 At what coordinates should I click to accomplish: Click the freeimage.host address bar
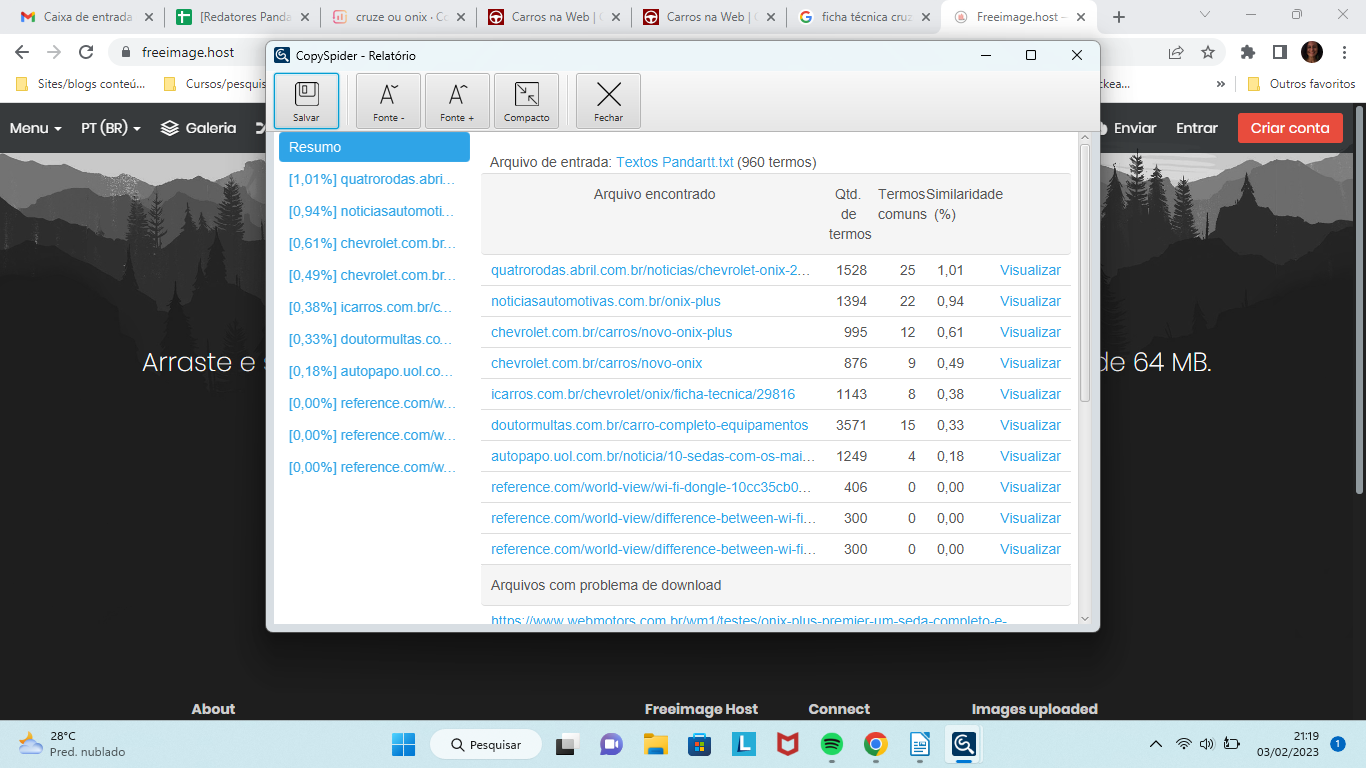click(190, 52)
